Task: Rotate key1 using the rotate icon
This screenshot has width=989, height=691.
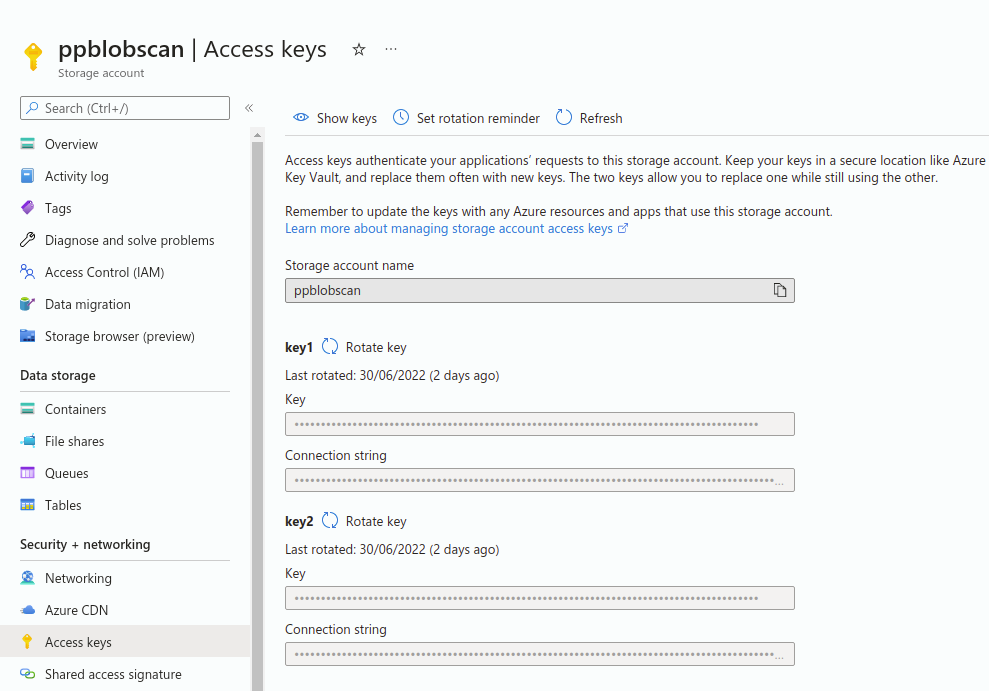Action: [330, 347]
